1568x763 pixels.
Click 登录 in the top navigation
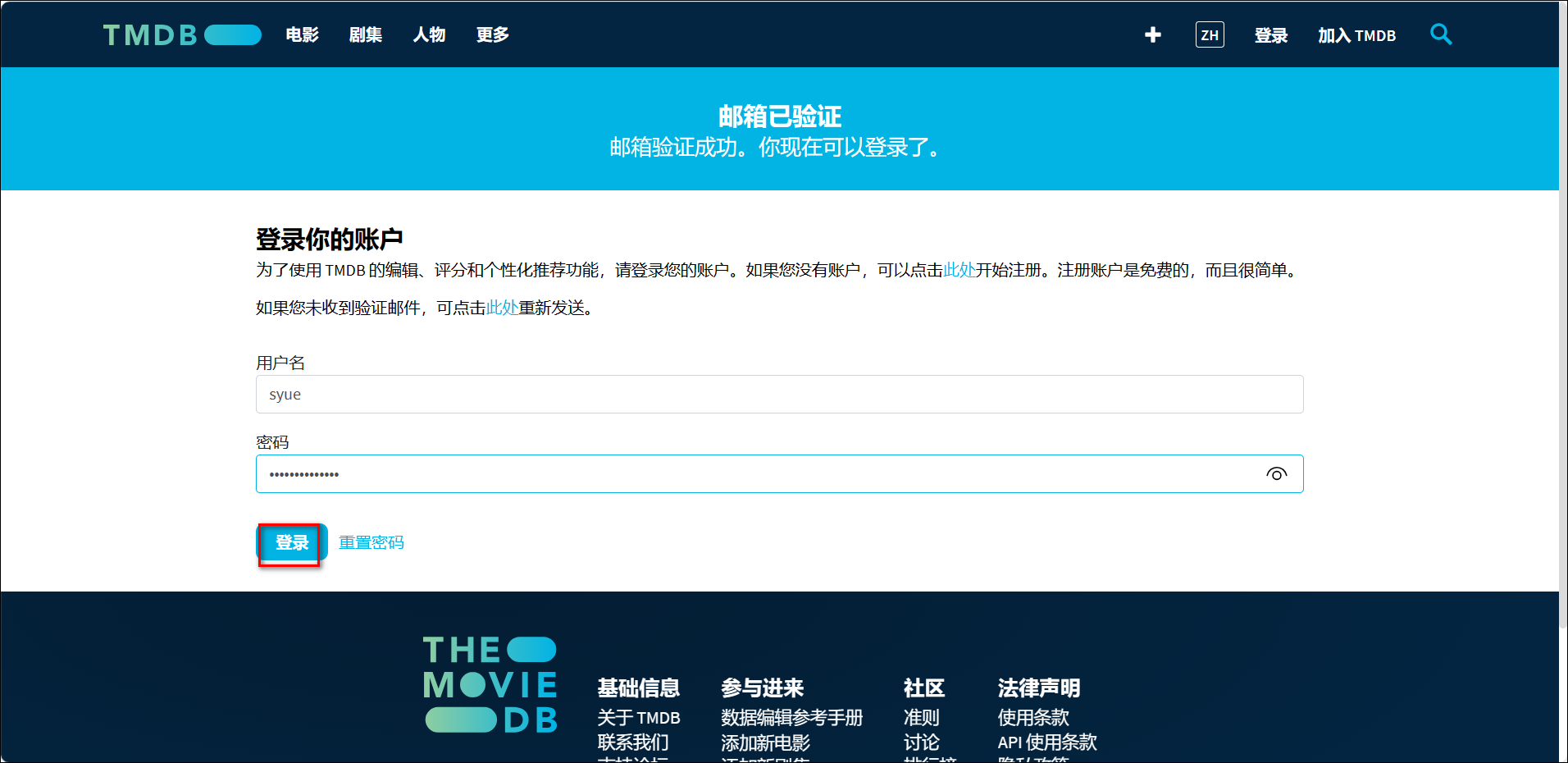(x=1270, y=35)
